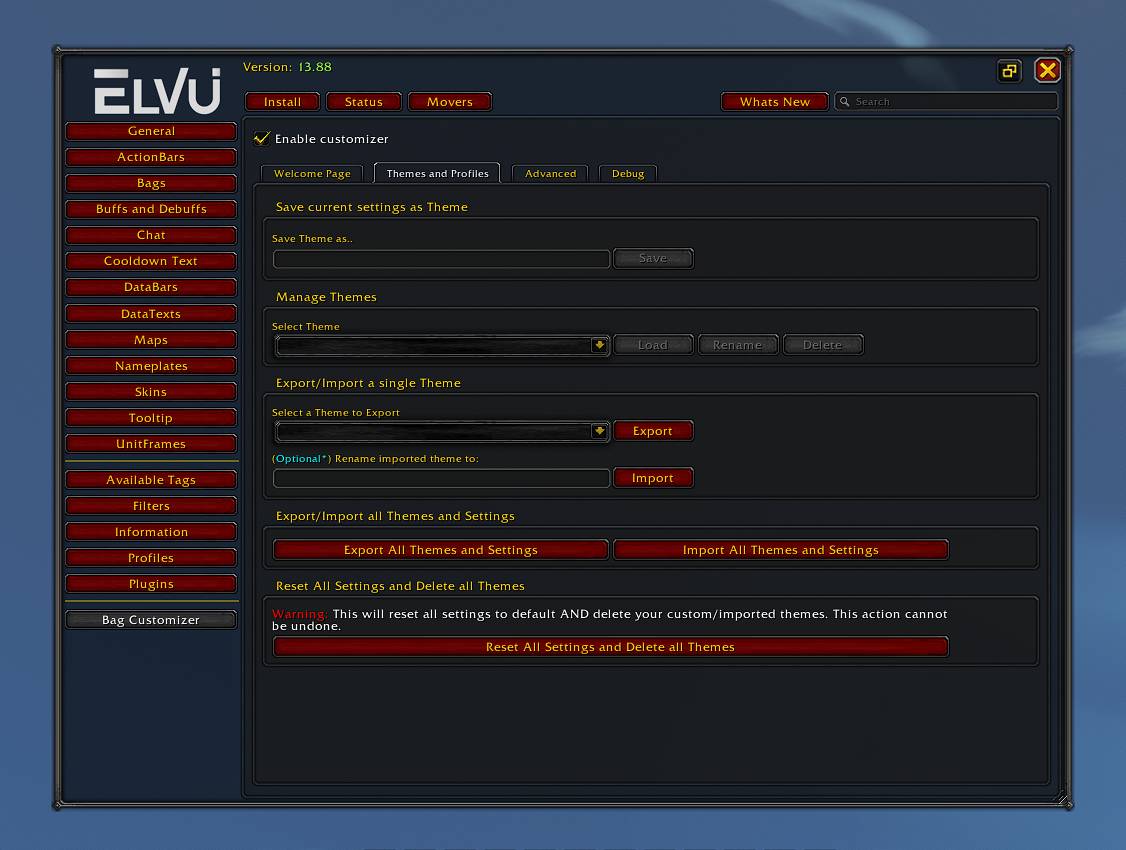Click the magnifier icon in Search
The image size is (1126, 850).
tap(844, 102)
